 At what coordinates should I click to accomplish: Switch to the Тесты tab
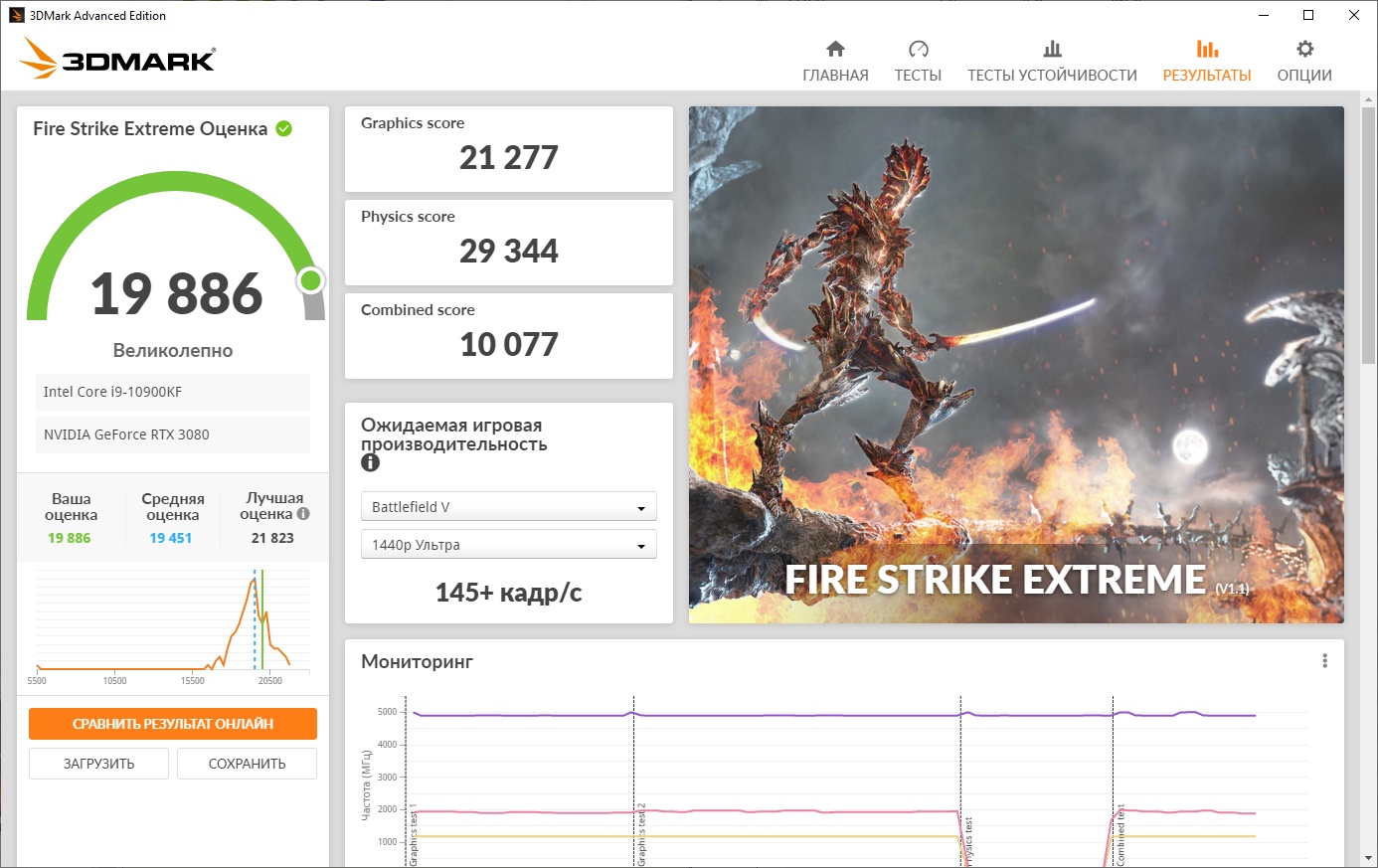coord(918,62)
